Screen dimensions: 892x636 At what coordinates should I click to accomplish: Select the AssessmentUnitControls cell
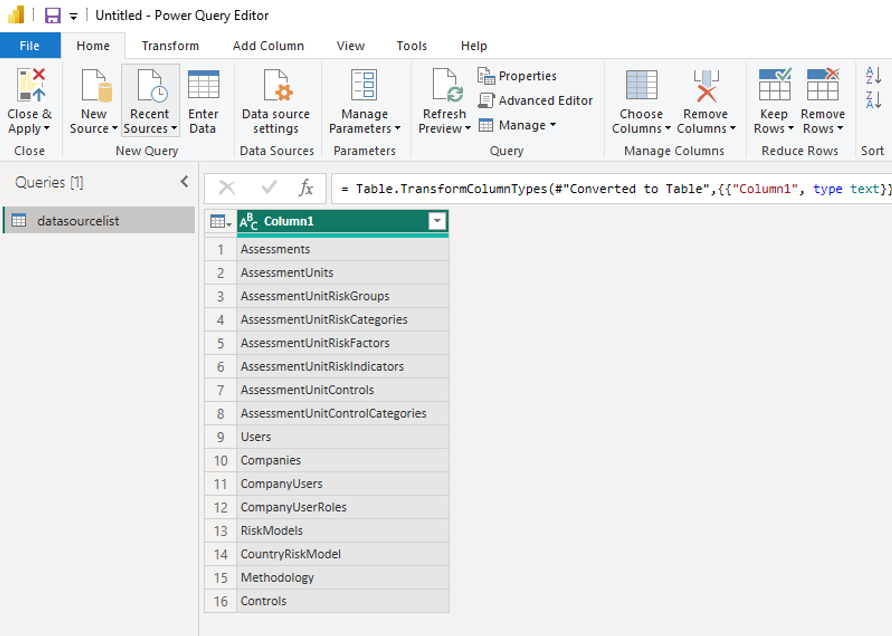[x=342, y=390]
